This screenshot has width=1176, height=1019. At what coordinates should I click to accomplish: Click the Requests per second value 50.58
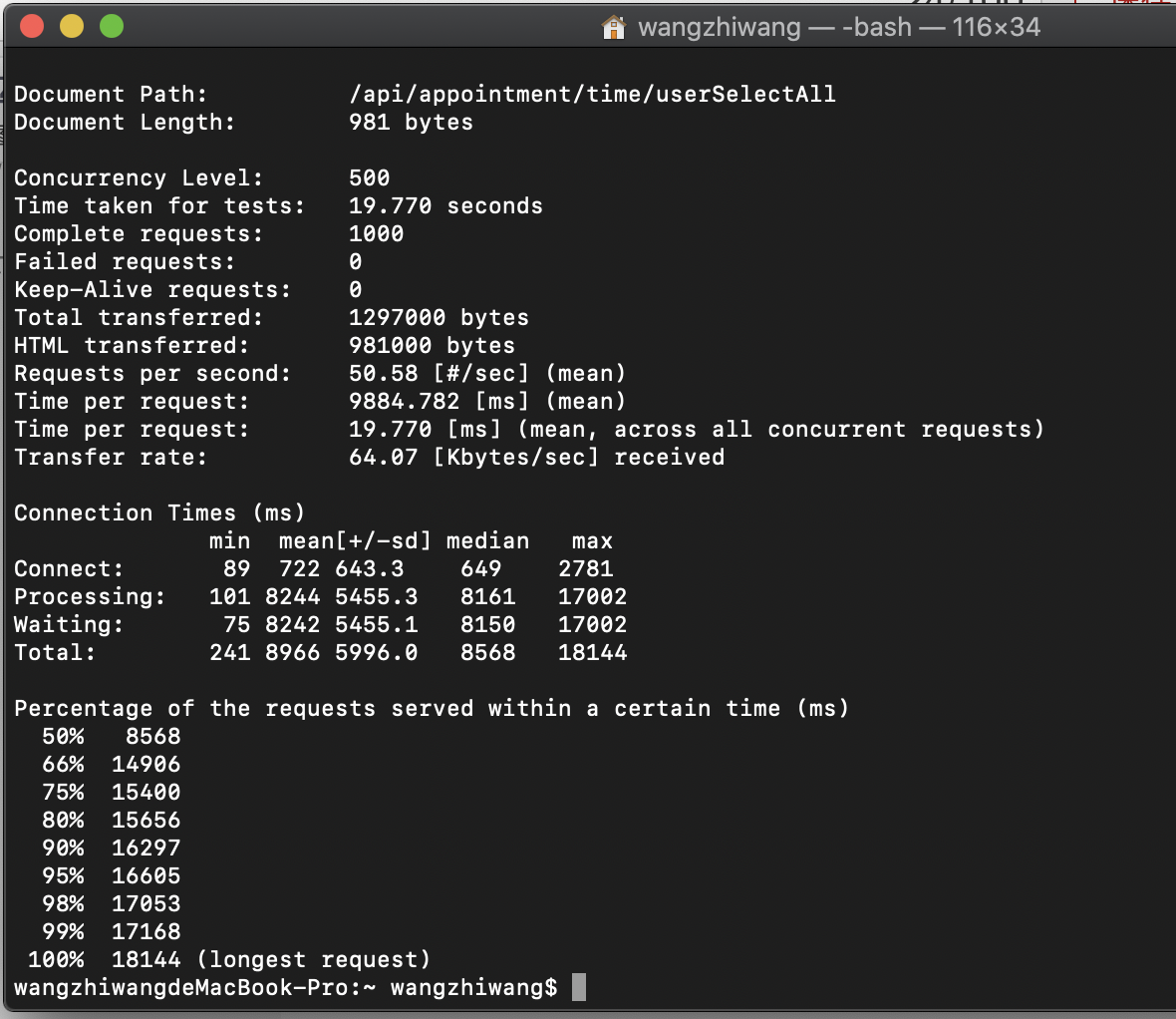click(386, 373)
